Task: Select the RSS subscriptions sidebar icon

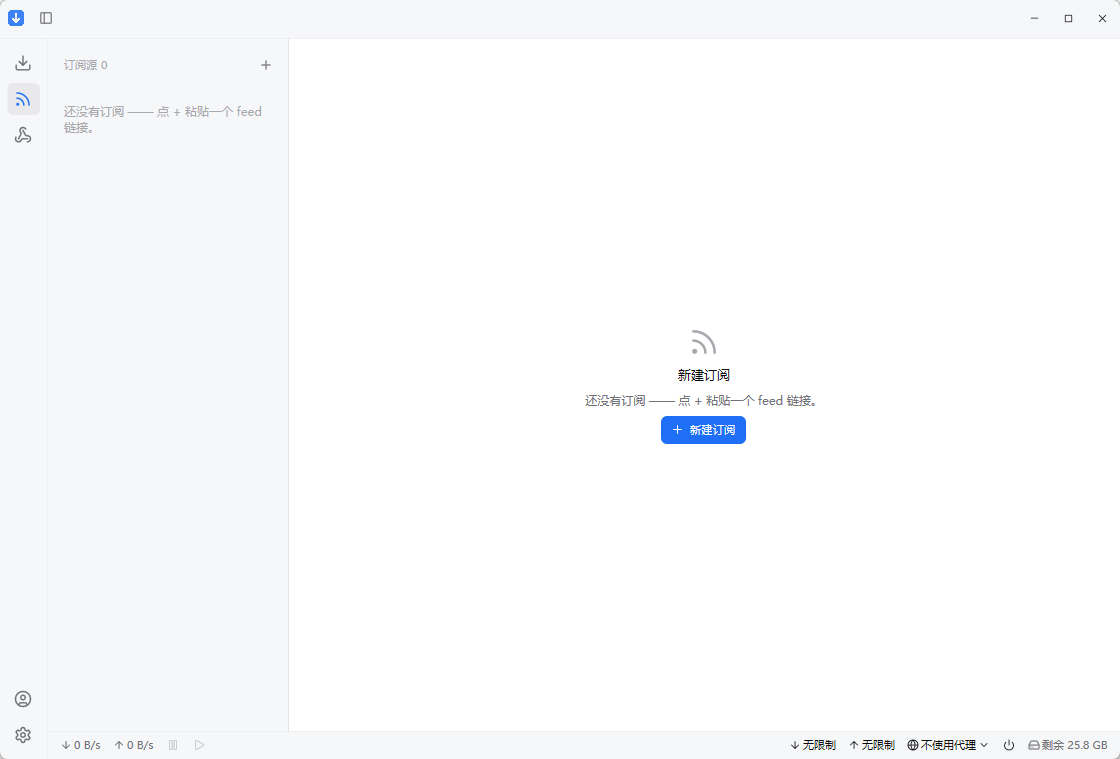Action: point(23,99)
